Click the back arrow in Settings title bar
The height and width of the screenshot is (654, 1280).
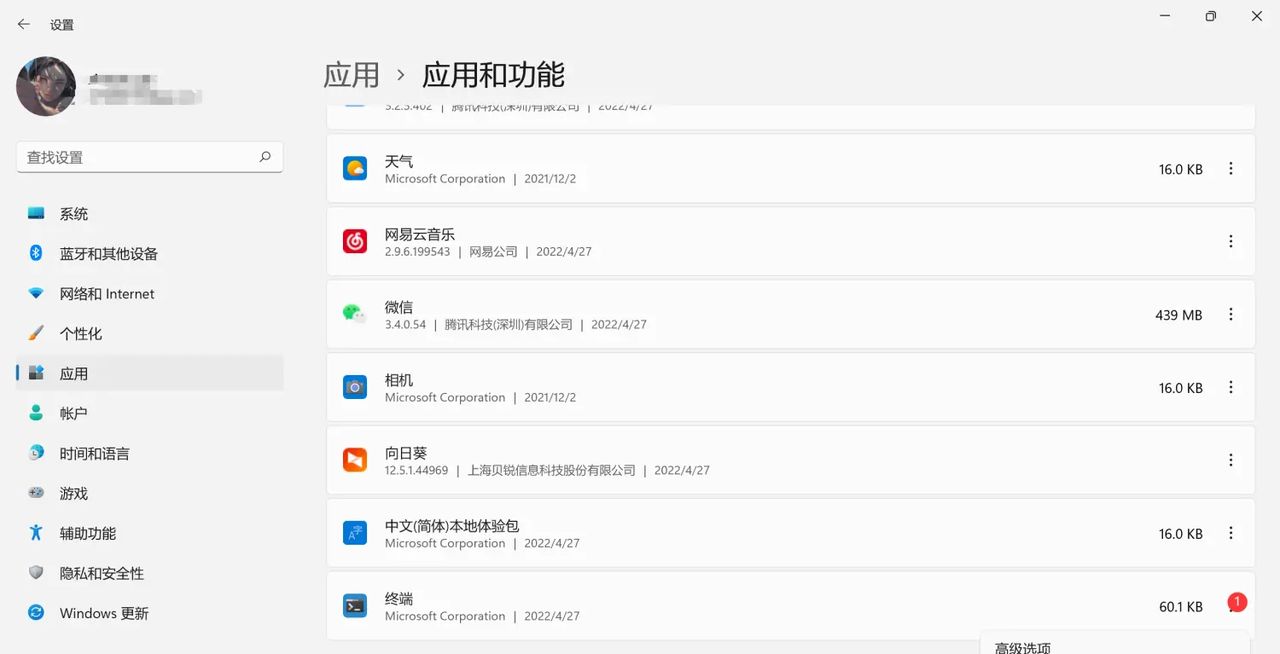click(x=24, y=24)
